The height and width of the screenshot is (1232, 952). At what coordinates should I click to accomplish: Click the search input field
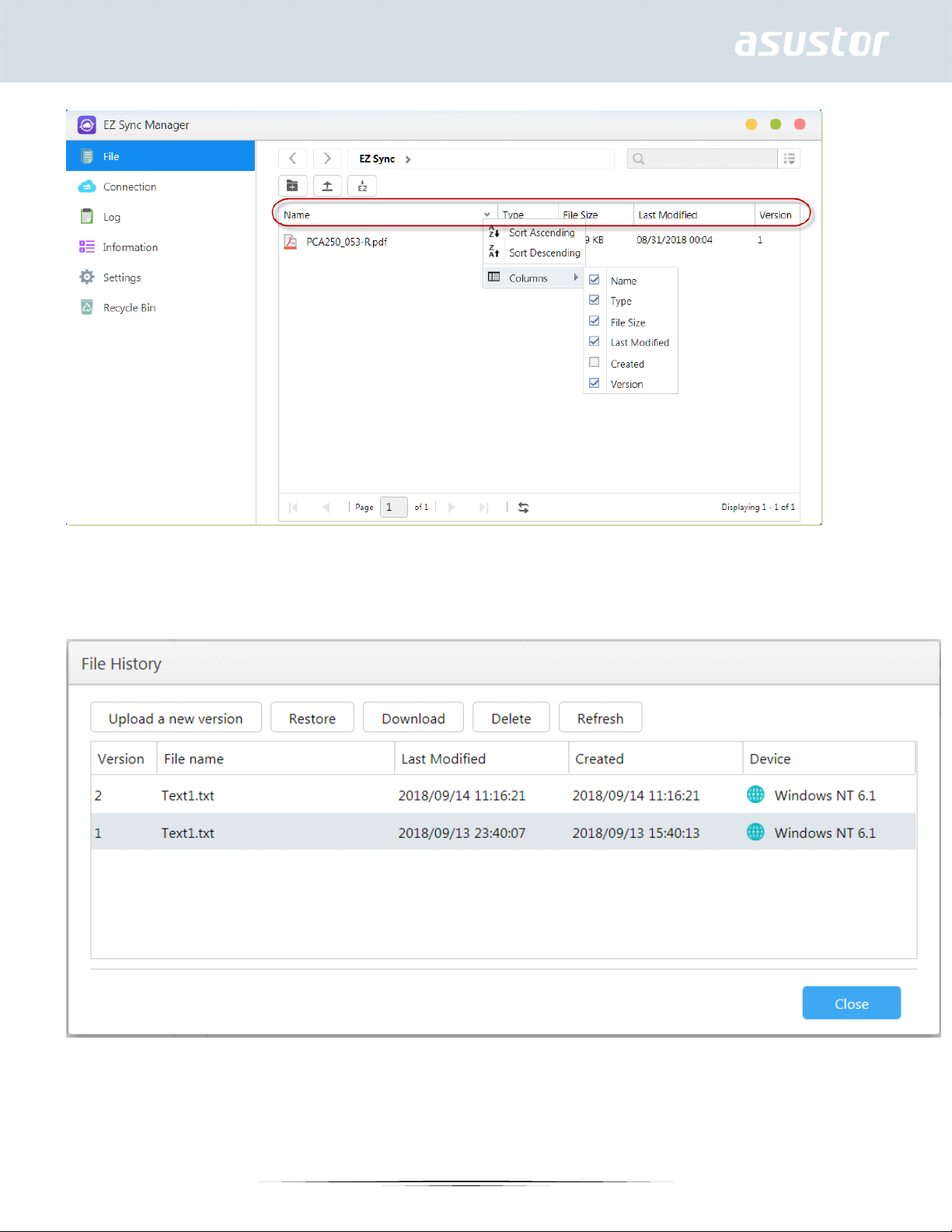point(703,159)
